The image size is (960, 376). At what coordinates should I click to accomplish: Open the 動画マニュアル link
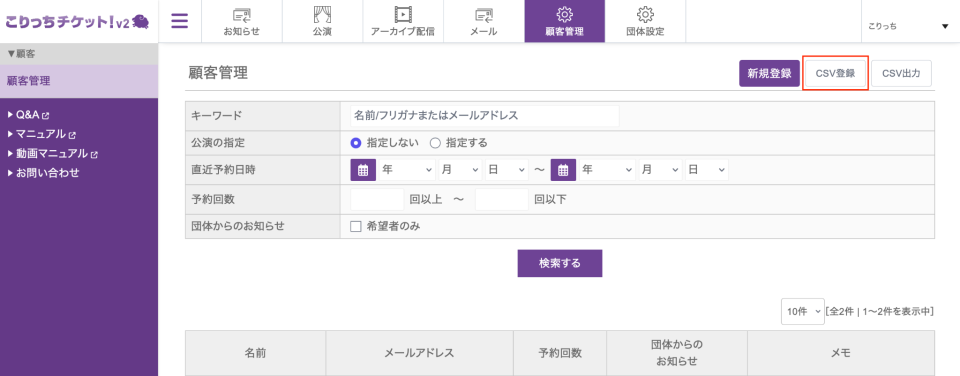point(53,154)
